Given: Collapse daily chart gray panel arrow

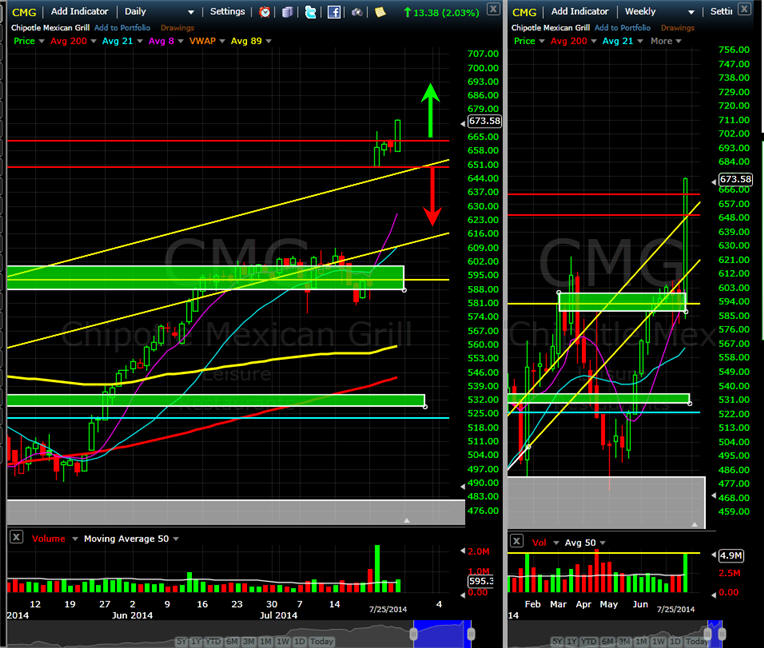Looking at the screenshot, I should [407, 521].
